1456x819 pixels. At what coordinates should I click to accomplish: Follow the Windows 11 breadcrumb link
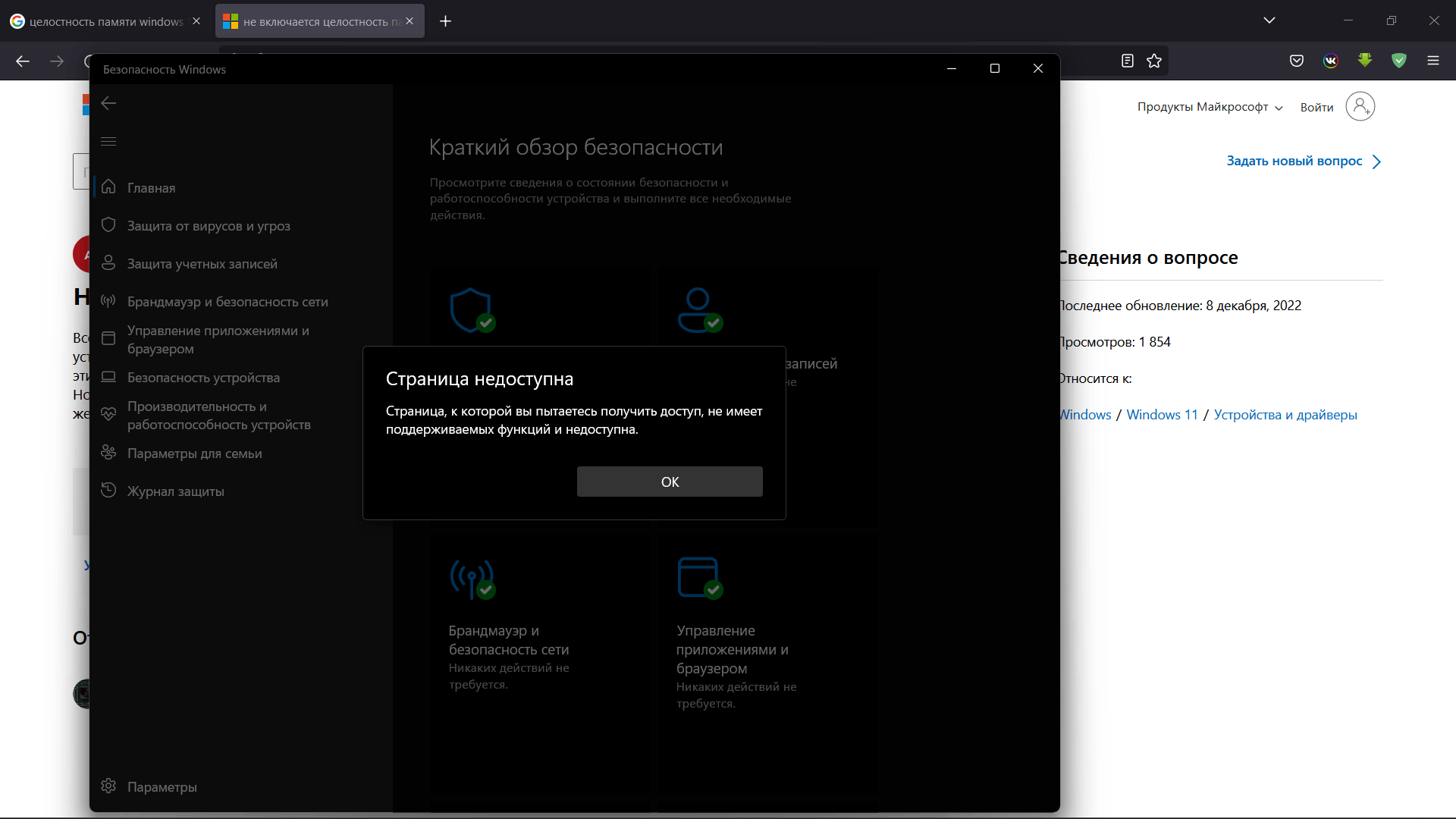click(x=1162, y=415)
